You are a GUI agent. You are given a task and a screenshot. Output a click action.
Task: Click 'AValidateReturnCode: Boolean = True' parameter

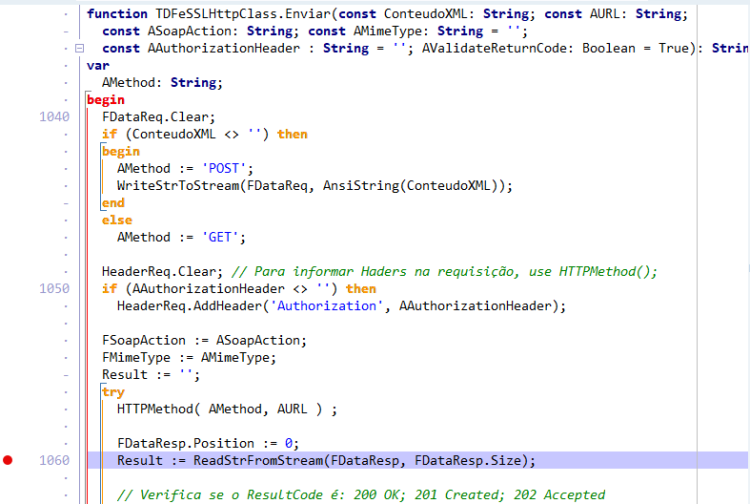(558, 48)
